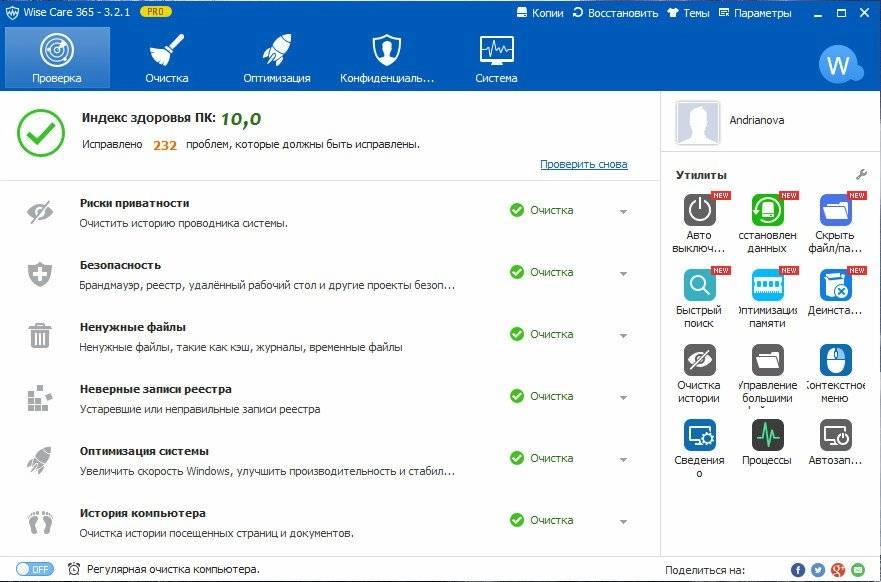Click Очистка status for Оптимизация системы
Viewport: 881px width, 582px height.
pyautogui.click(x=542, y=458)
